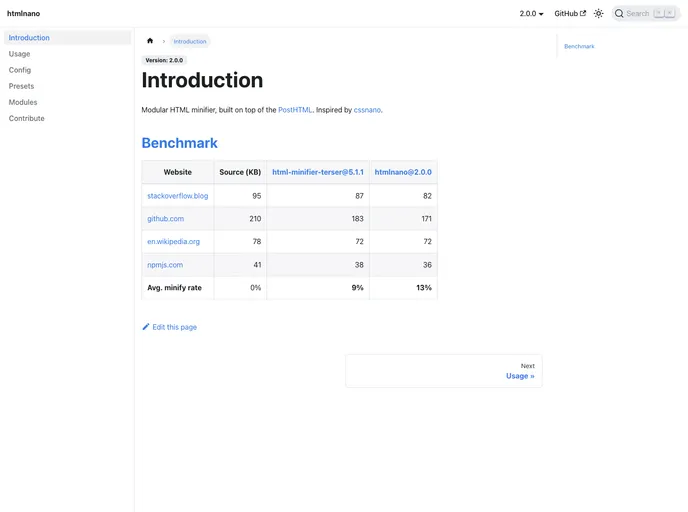Click the Introduction breadcrumb chip
This screenshot has height=512, width=688.
(x=190, y=41)
